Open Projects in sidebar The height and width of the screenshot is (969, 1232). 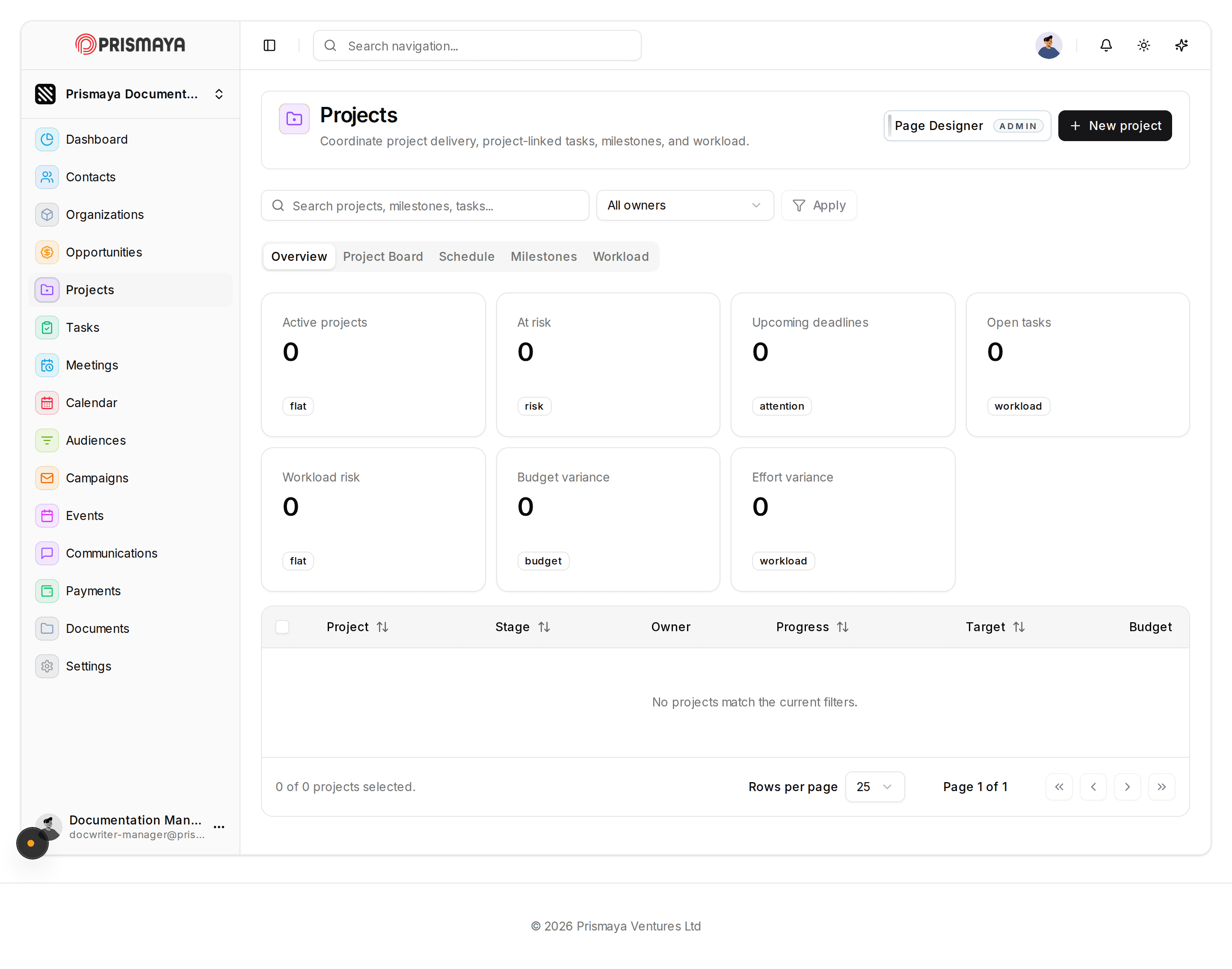coord(130,290)
